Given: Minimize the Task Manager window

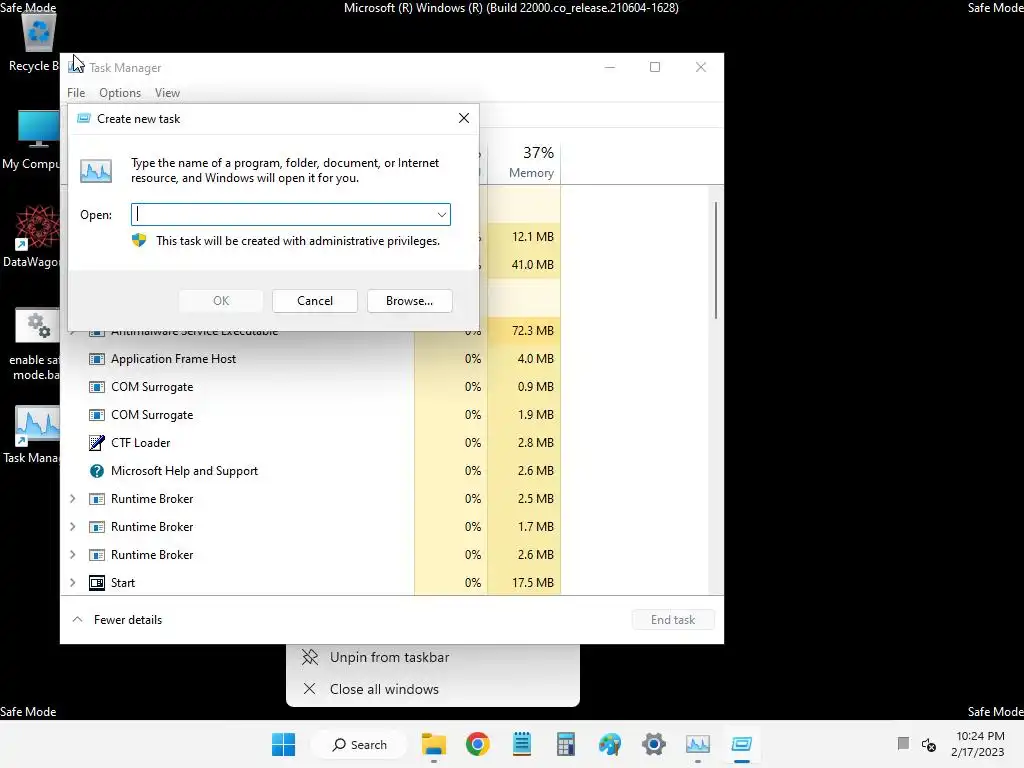Looking at the screenshot, I should pyautogui.click(x=610, y=67).
